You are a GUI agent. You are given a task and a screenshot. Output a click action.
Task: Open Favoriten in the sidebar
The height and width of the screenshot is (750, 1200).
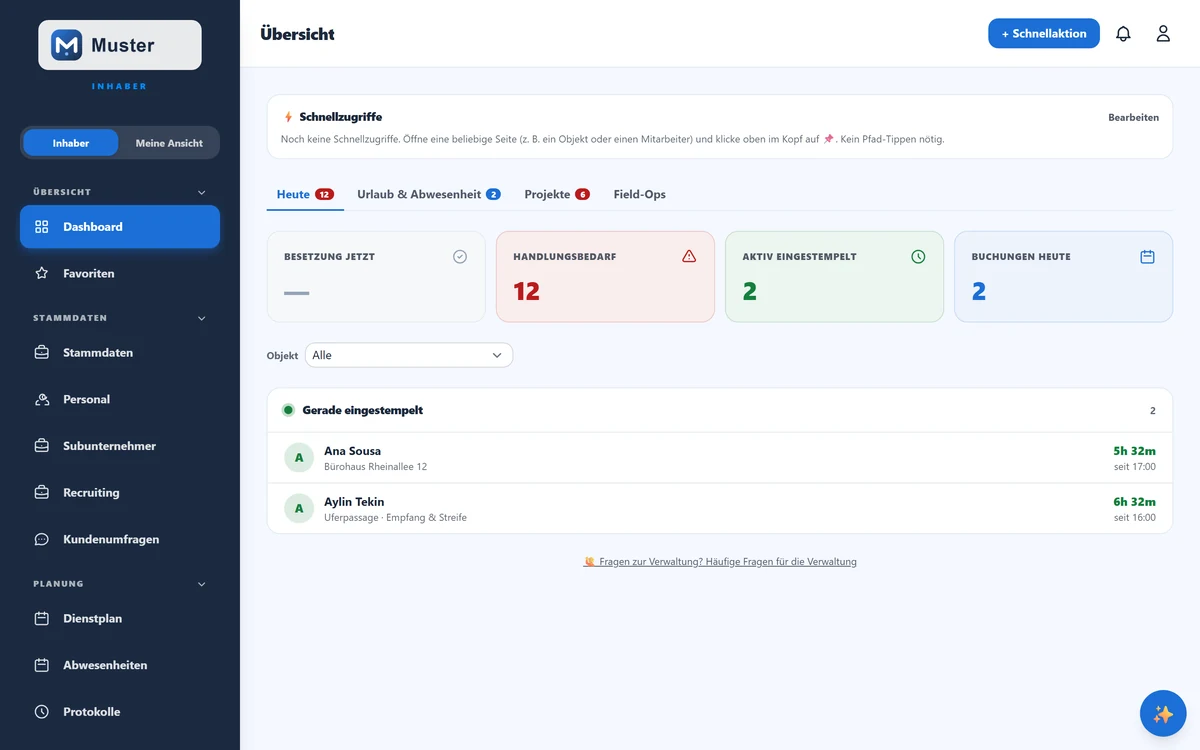(x=120, y=273)
